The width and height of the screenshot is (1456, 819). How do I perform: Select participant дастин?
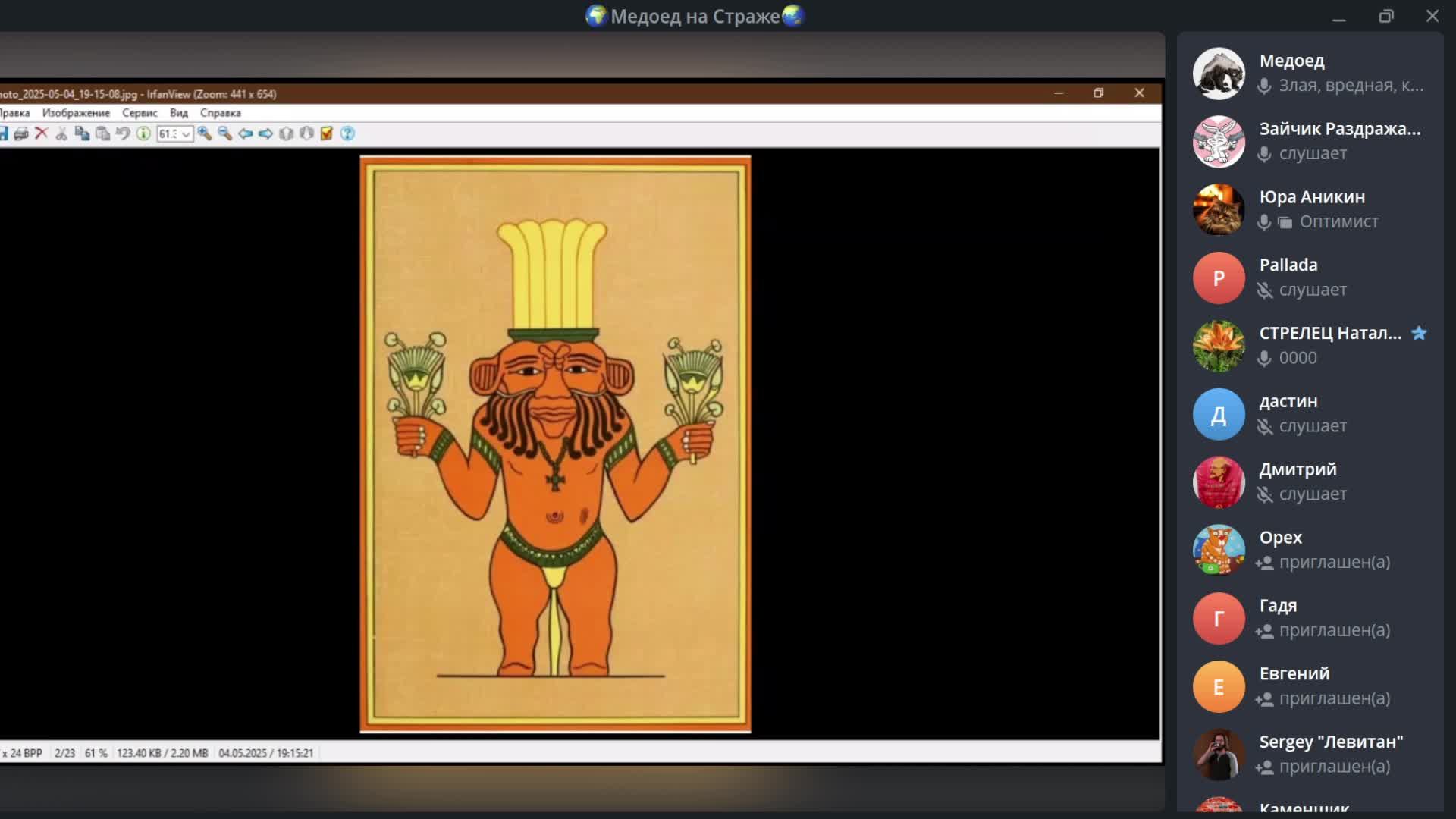pos(1310,414)
